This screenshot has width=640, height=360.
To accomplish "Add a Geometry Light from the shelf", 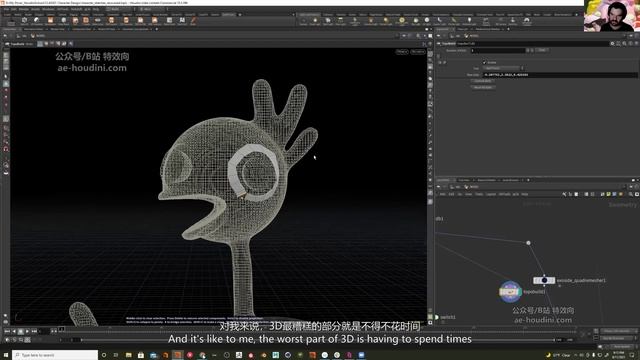I will pyautogui.click(x=355, y=20).
